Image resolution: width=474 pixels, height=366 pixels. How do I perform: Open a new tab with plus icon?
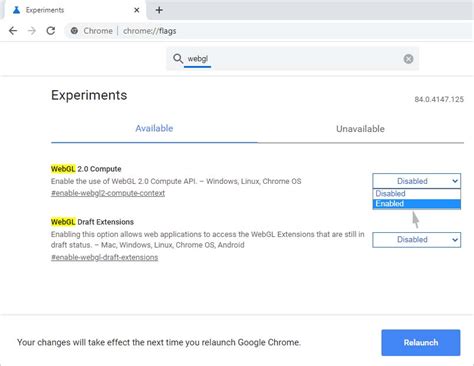pos(159,10)
